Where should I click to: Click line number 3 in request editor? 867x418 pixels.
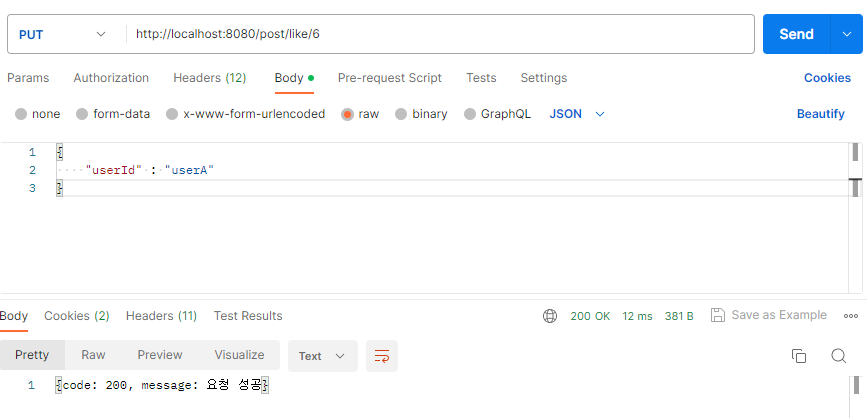point(32,188)
